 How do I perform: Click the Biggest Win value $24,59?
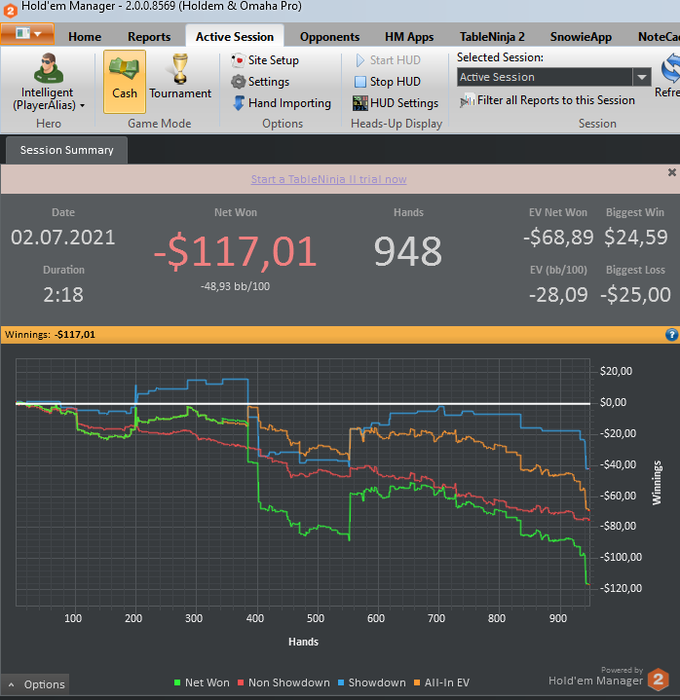(636, 237)
